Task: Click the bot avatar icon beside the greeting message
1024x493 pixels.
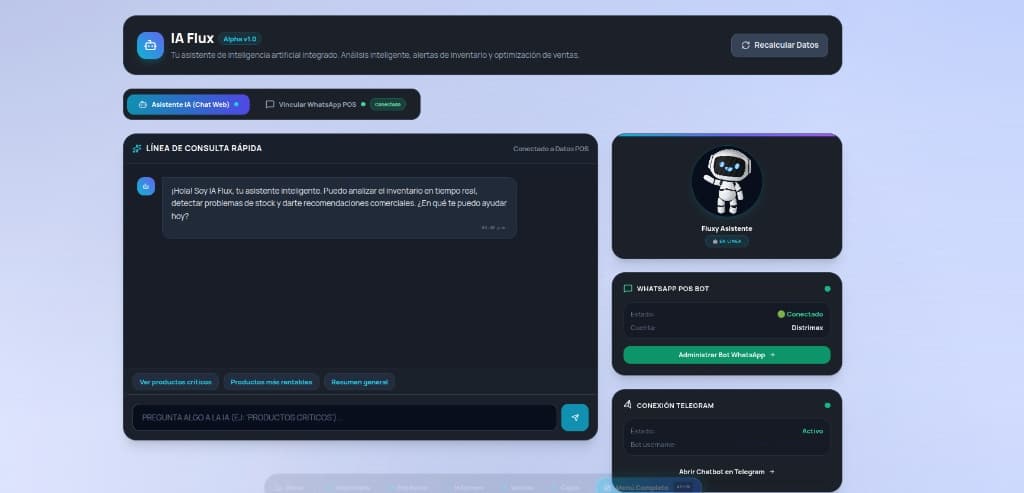Action: coord(146,186)
